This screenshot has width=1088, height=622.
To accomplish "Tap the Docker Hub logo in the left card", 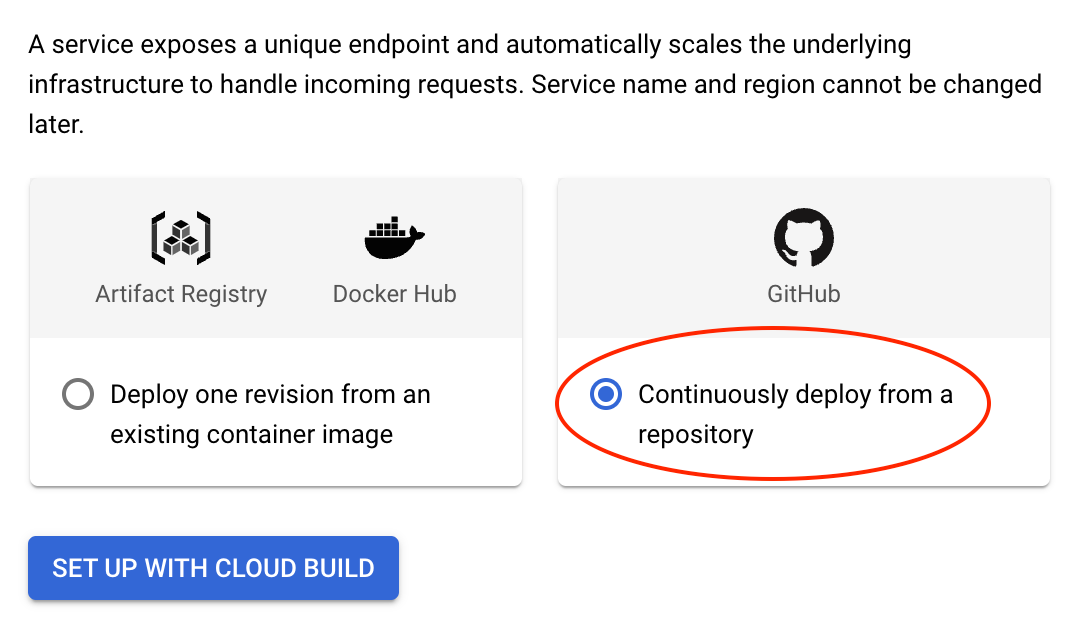I will (394, 236).
